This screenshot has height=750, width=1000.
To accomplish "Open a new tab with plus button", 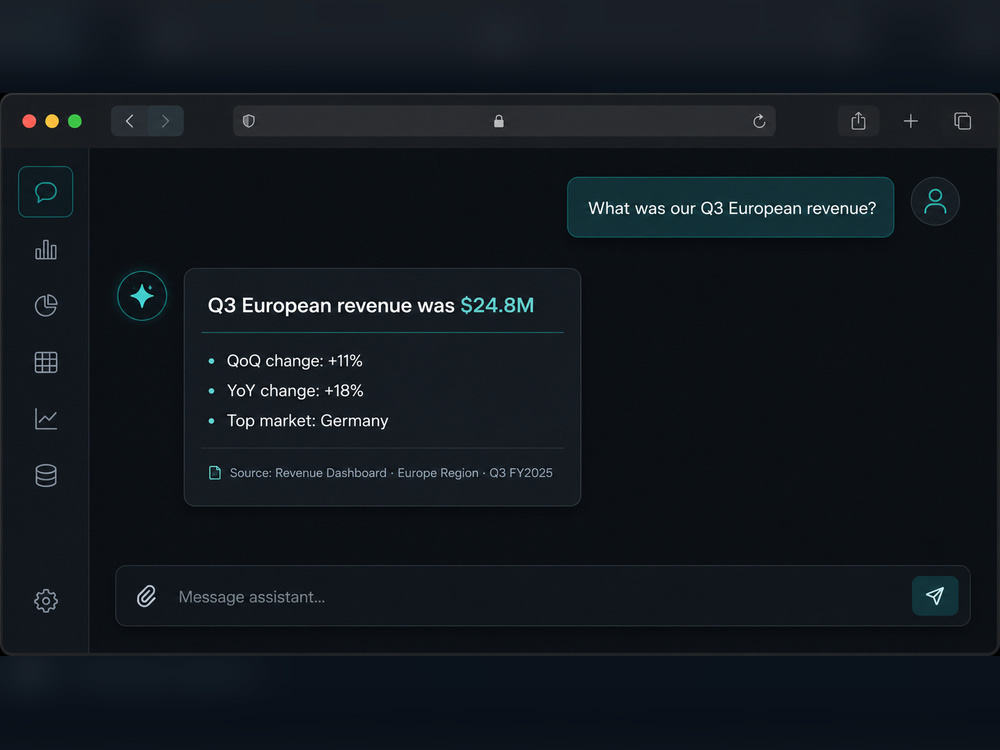I will pos(911,121).
